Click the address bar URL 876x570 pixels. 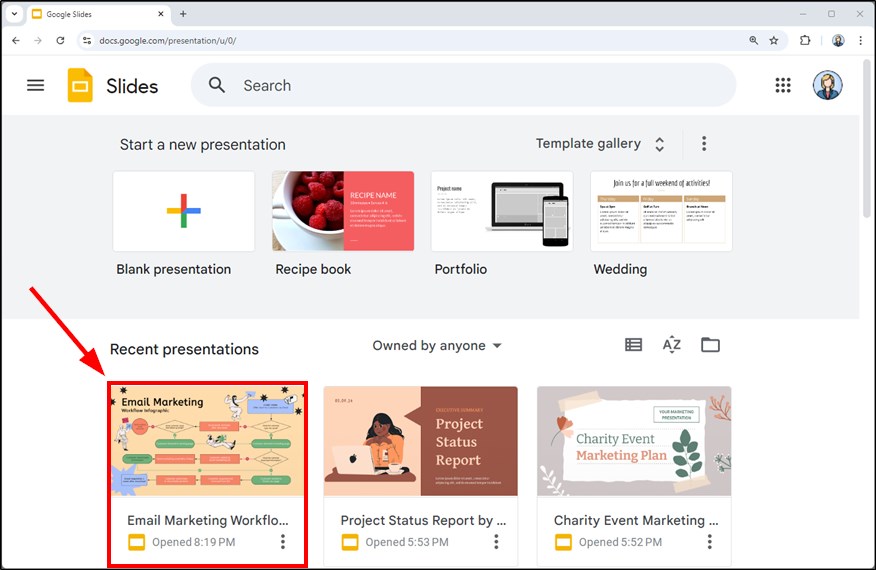[168, 40]
